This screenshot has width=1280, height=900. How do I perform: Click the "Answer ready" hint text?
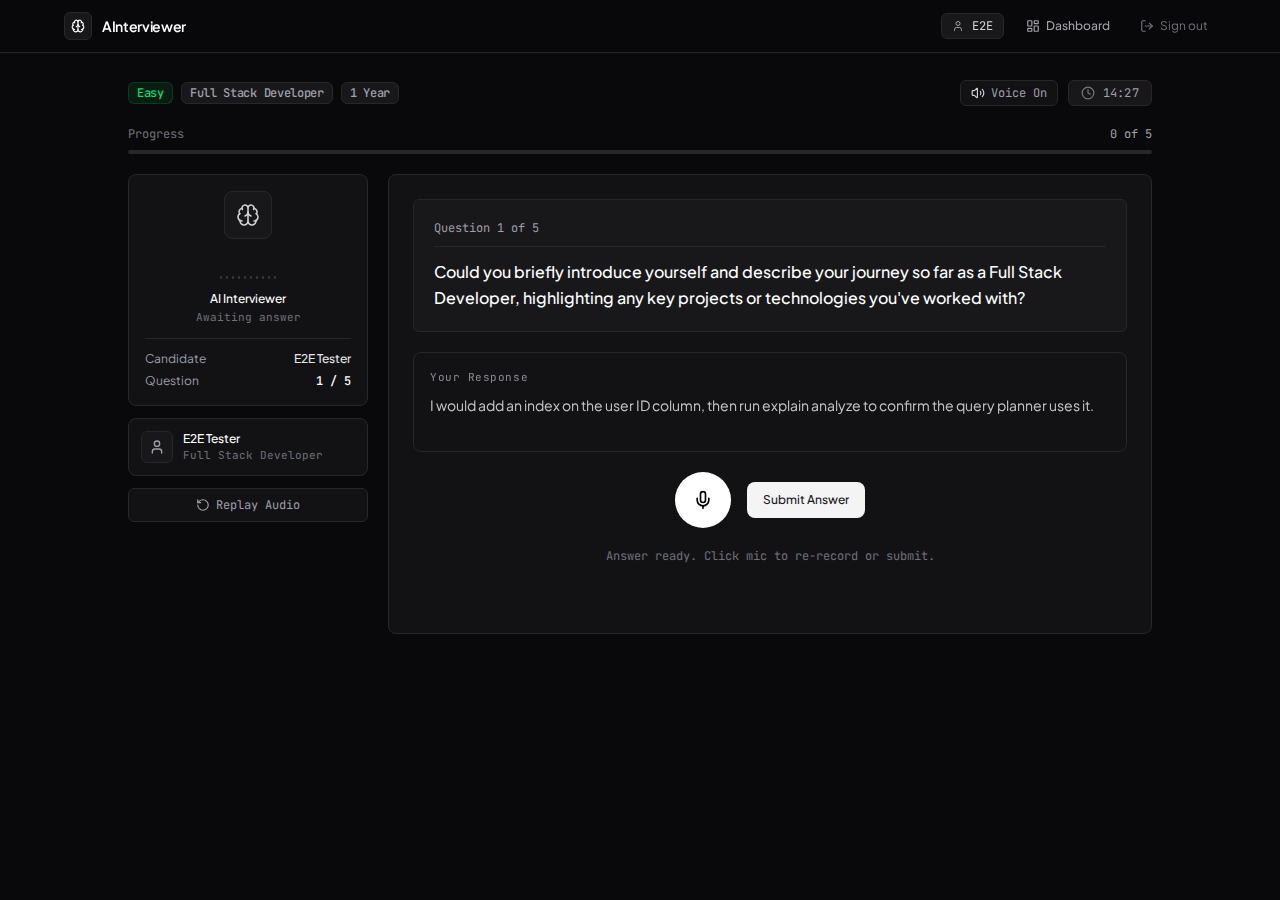(x=770, y=556)
